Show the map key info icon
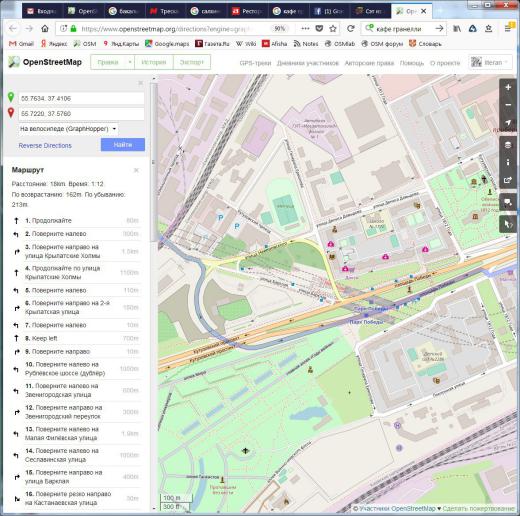Viewport: 520px width, 516px height. [508, 162]
